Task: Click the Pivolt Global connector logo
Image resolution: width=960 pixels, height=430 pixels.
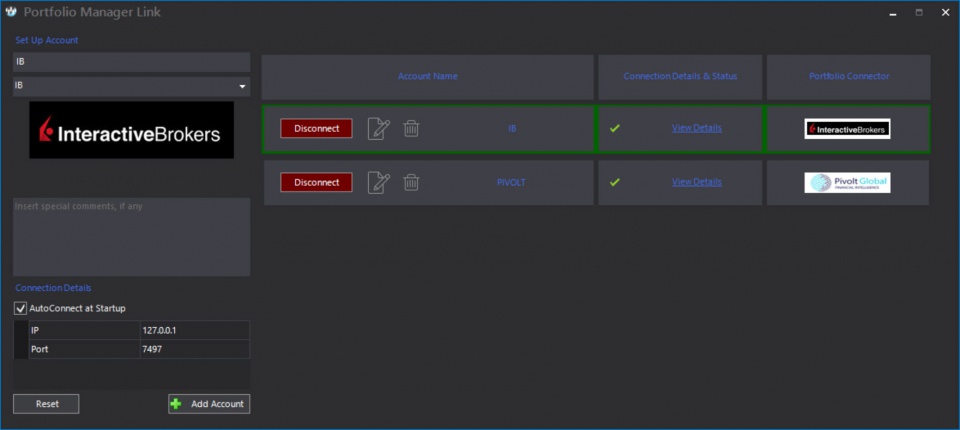Action: click(847, 183)
